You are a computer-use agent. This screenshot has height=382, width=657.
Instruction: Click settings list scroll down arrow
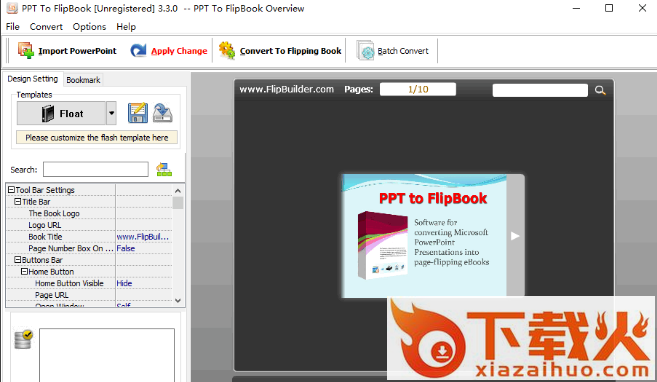pos(178,300)
